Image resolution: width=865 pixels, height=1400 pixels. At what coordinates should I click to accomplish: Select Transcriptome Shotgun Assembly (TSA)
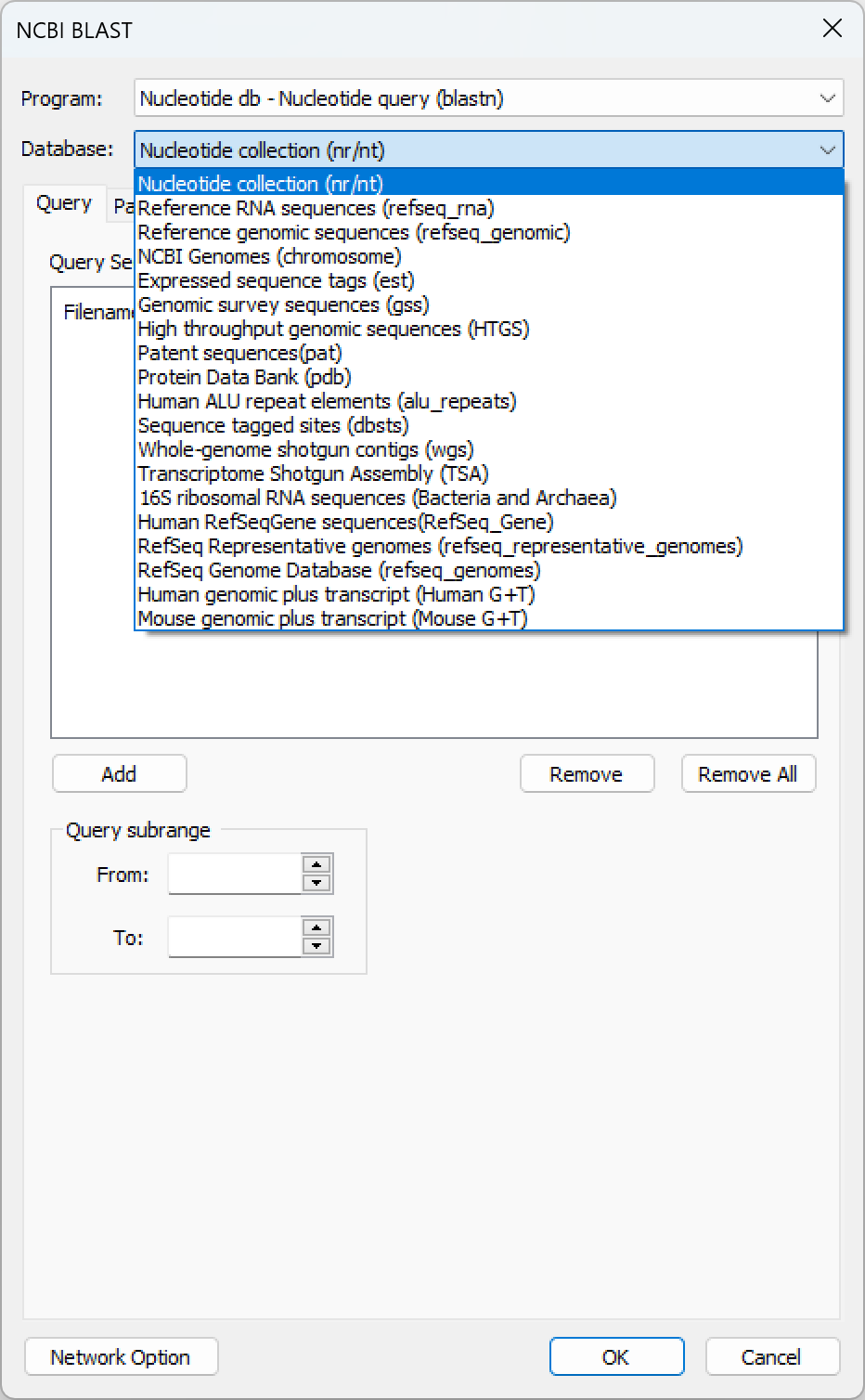click(489, 473)
